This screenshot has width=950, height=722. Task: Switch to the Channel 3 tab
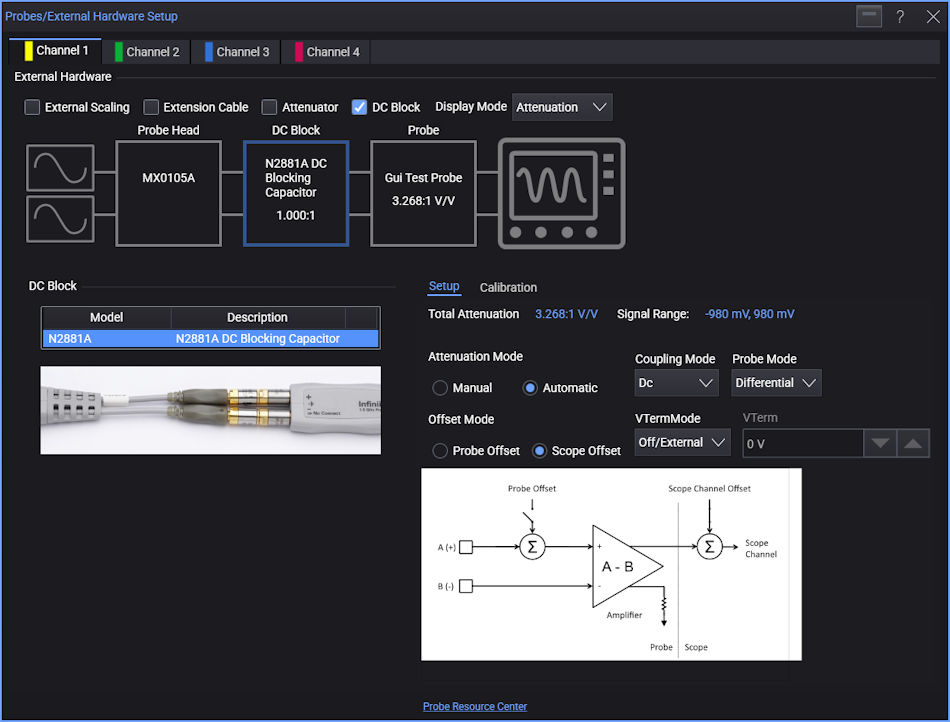[x=238, y=52]
